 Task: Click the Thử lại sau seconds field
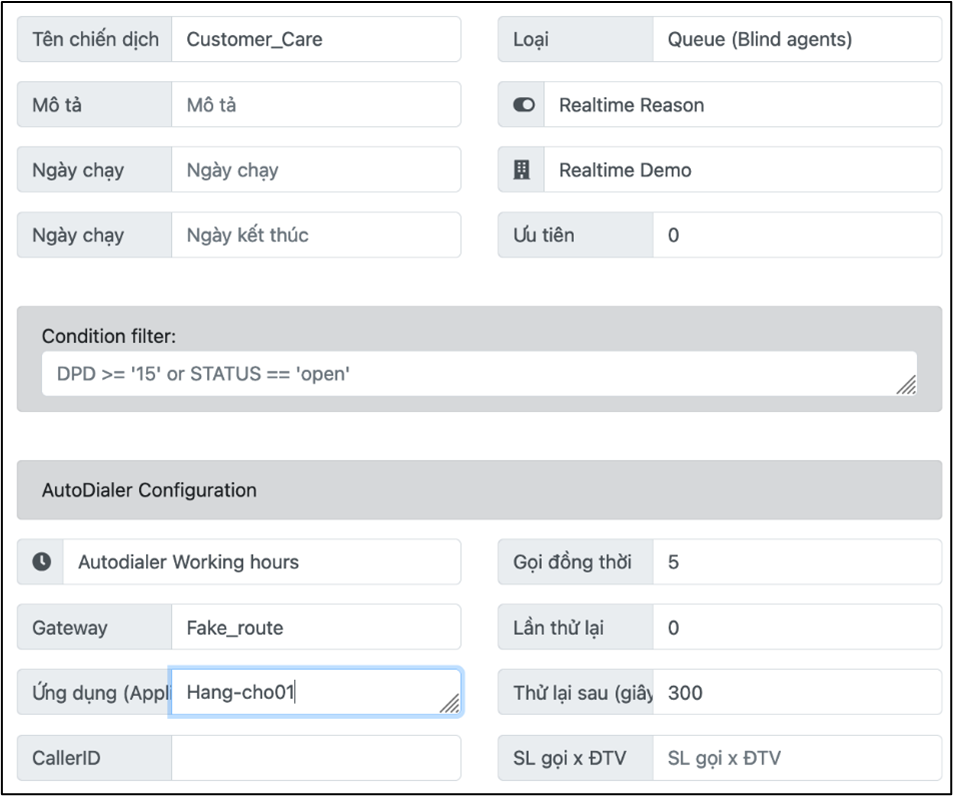tap(796, 692)
